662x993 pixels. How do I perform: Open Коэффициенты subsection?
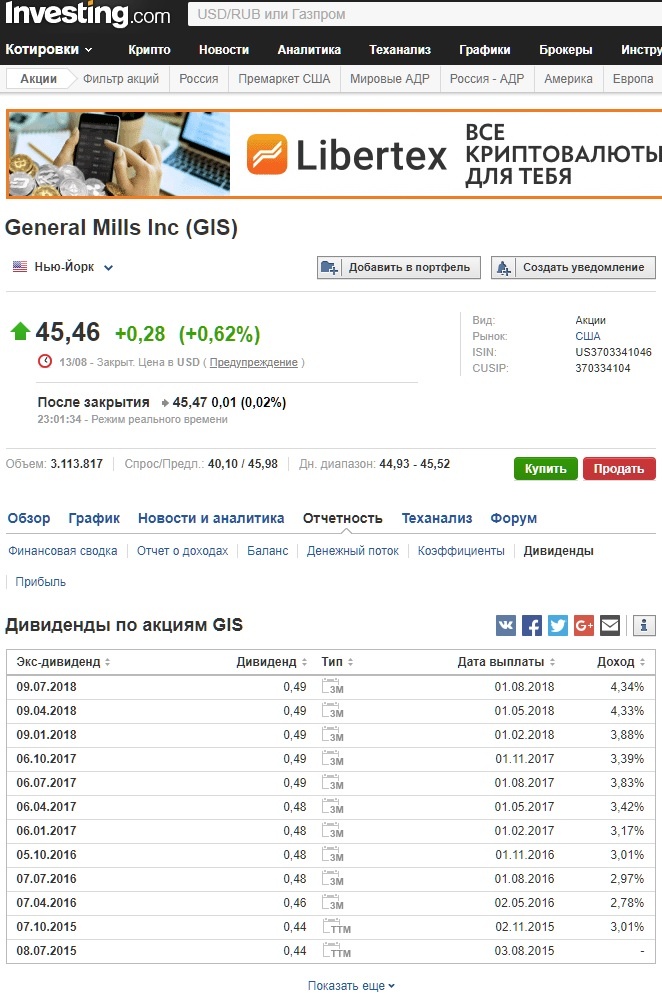pyautogui.click(x=461, y=551)
